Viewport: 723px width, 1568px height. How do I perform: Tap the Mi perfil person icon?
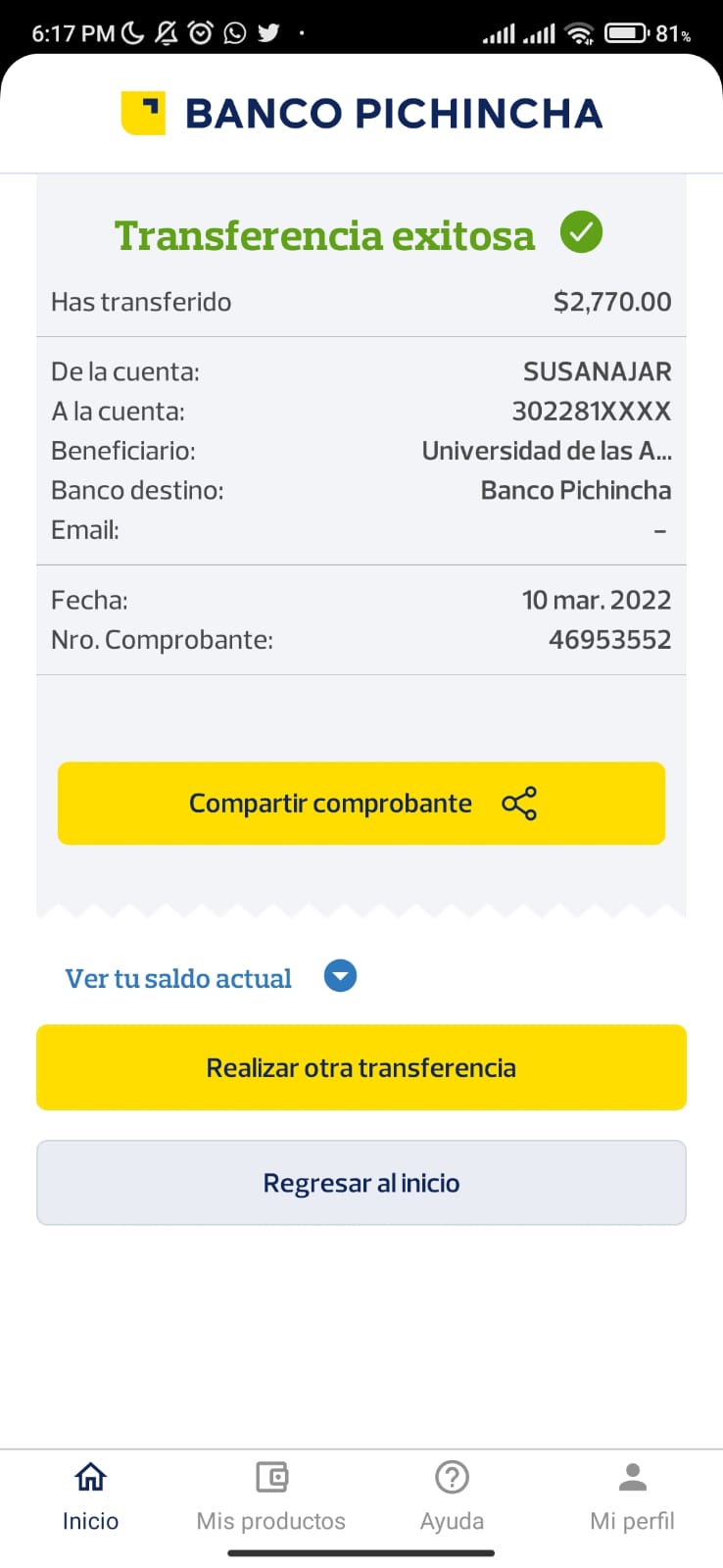click(633, 1476)
